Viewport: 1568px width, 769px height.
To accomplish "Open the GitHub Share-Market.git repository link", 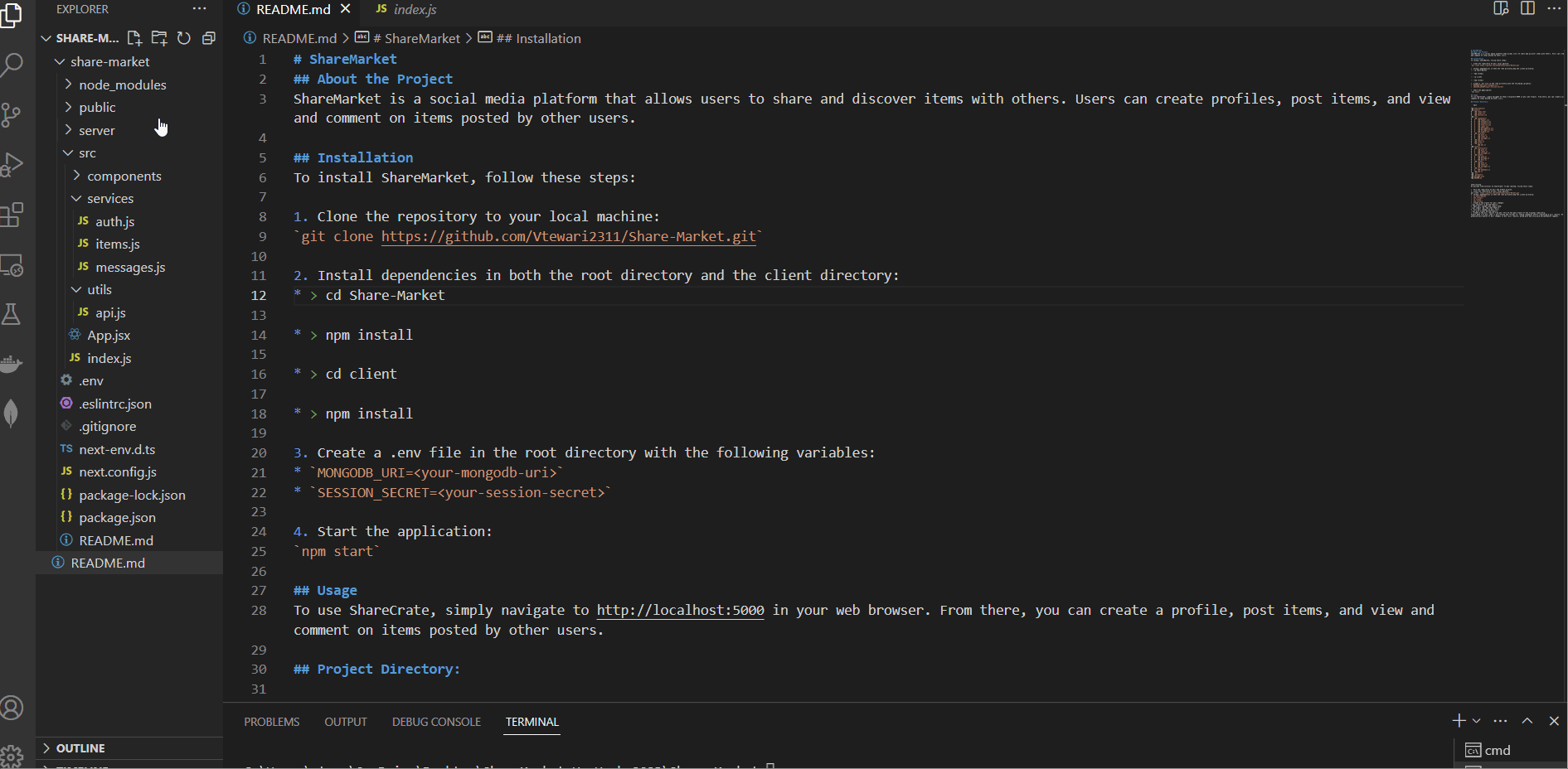I will click(x=569, y=236).
